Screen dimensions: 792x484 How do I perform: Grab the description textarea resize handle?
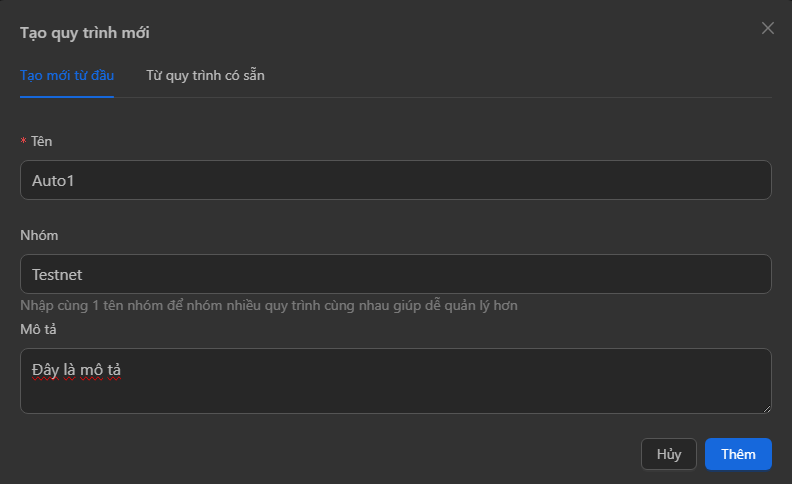767,408
